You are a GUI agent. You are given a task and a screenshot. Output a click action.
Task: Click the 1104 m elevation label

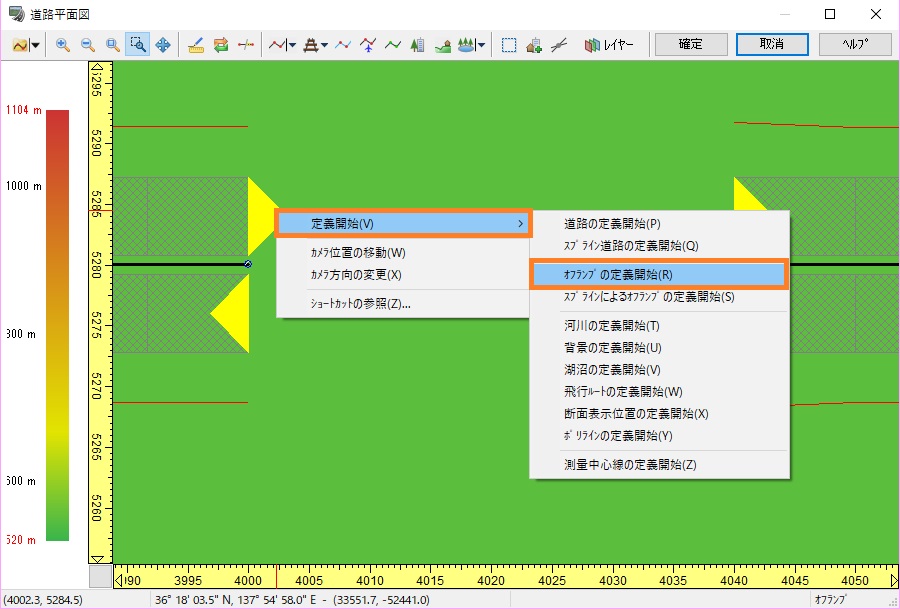click(x=24, y=110)
